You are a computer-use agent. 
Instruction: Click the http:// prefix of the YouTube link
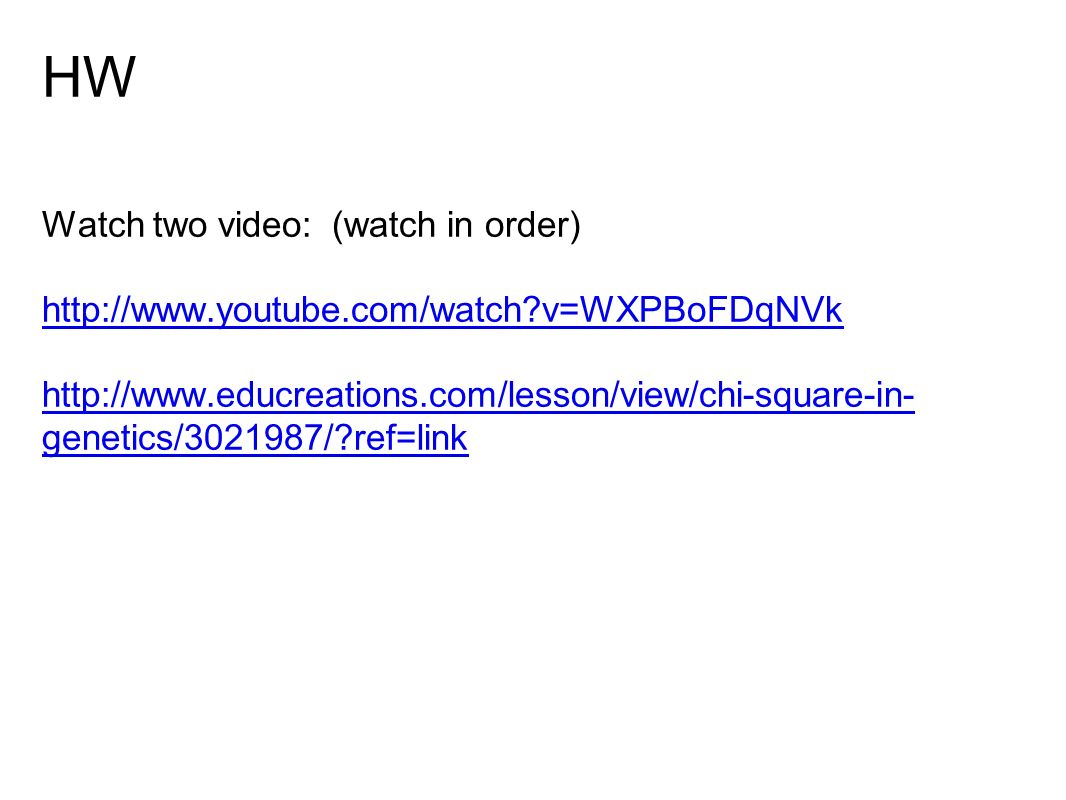(x=86, y=311)
